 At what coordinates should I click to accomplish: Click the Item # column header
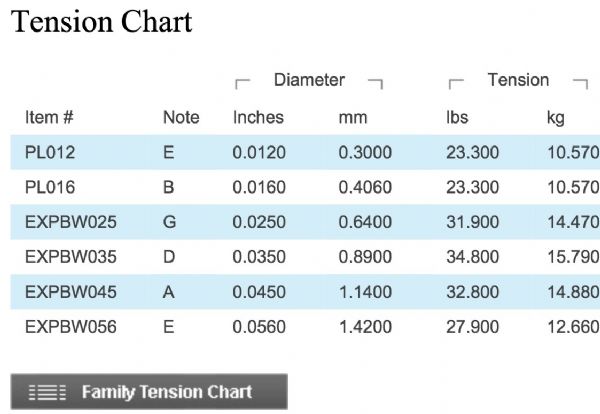coord(49,117)
